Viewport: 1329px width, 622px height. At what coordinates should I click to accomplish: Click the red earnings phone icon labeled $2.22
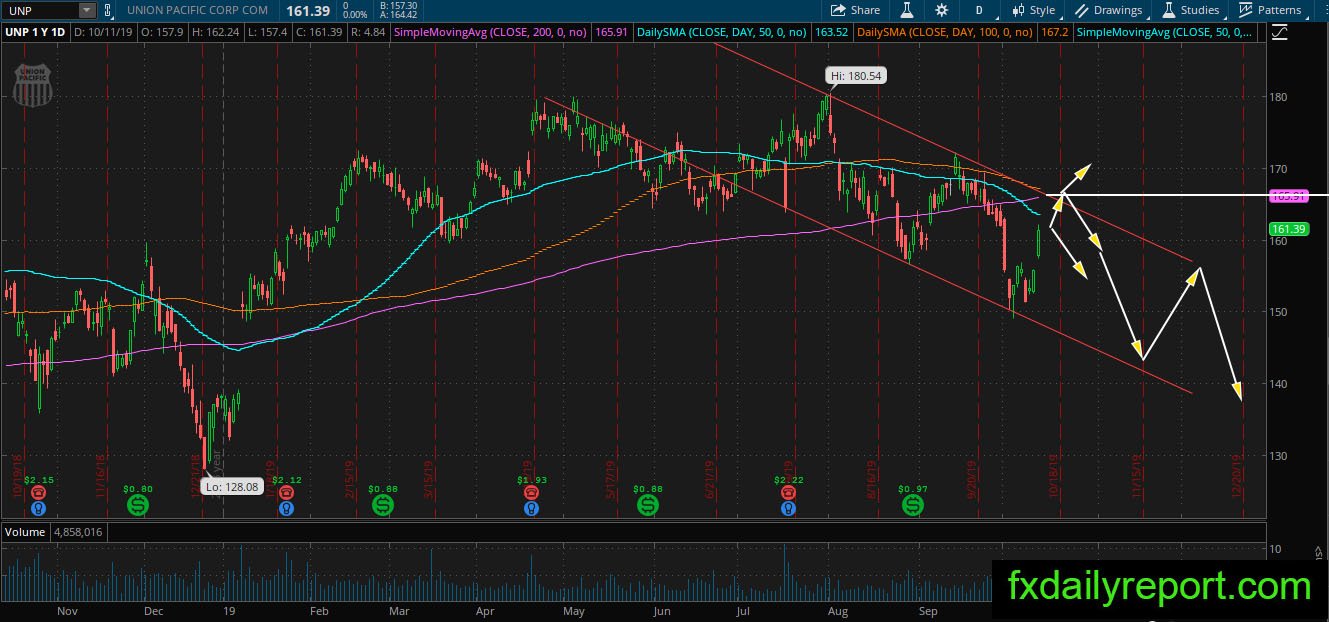click(x=789, y=492)
